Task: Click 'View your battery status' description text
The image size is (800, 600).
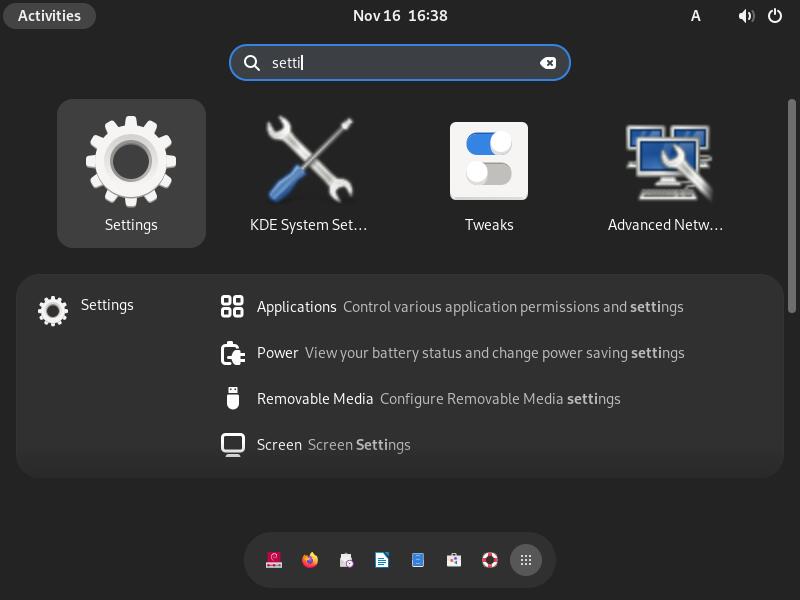Action: point(494,353)
